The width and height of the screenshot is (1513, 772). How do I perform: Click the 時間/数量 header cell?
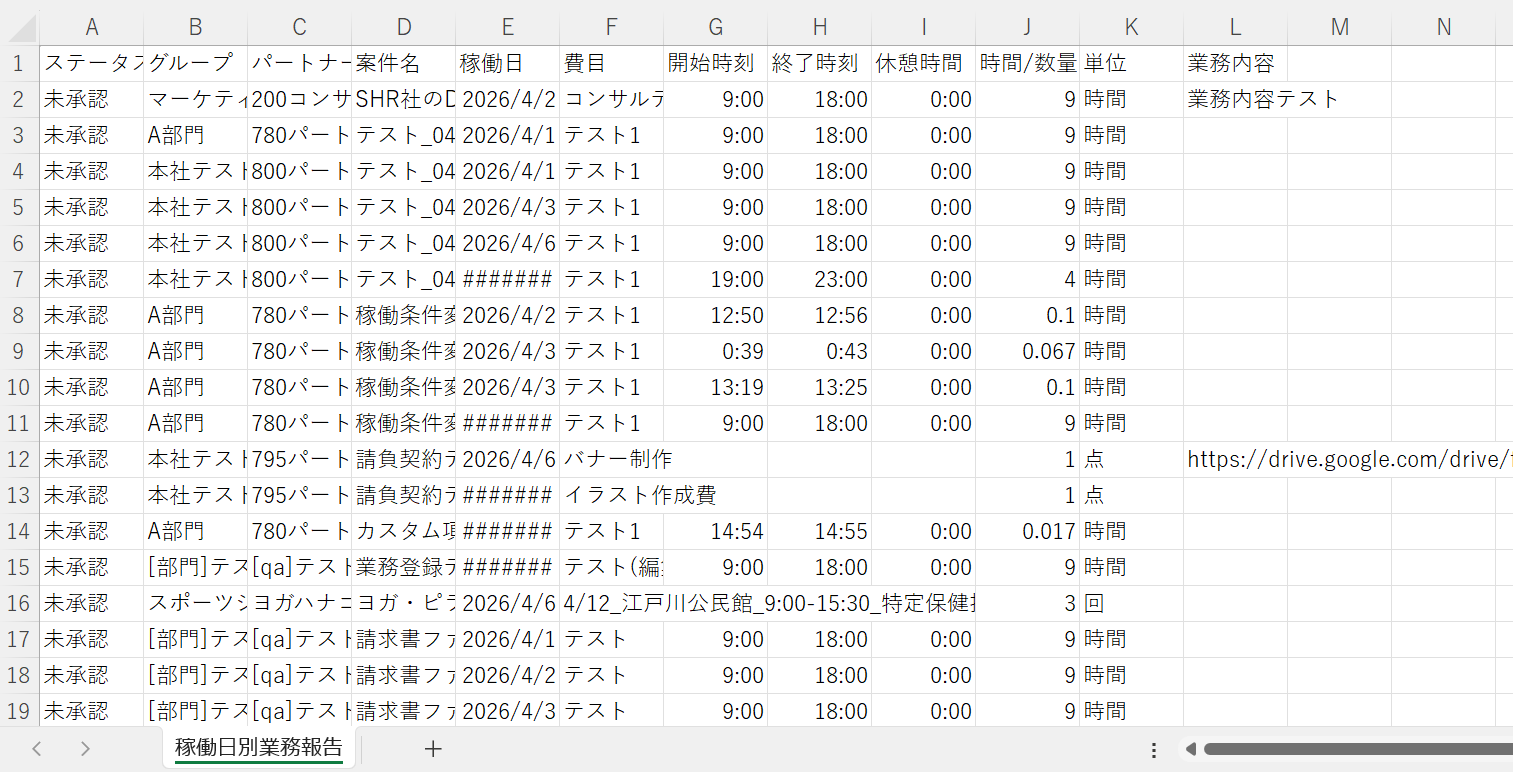tap(1028, 64)
